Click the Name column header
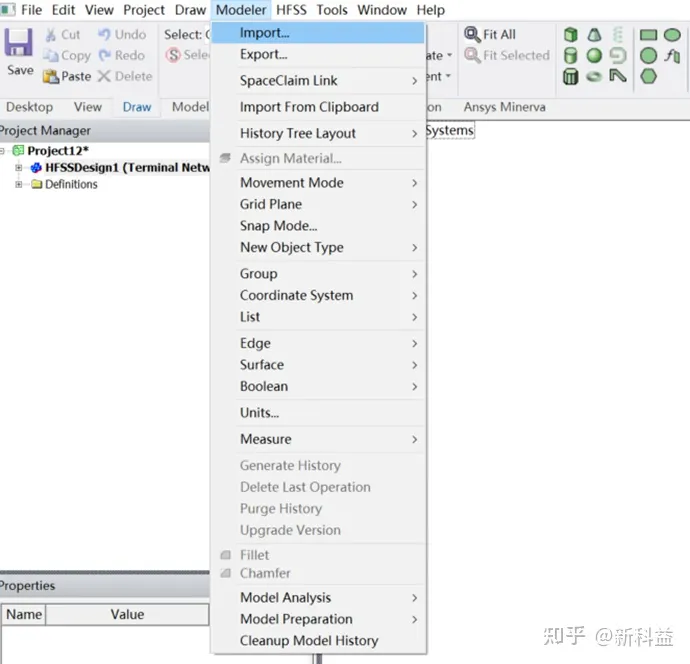 coord(24,614)
